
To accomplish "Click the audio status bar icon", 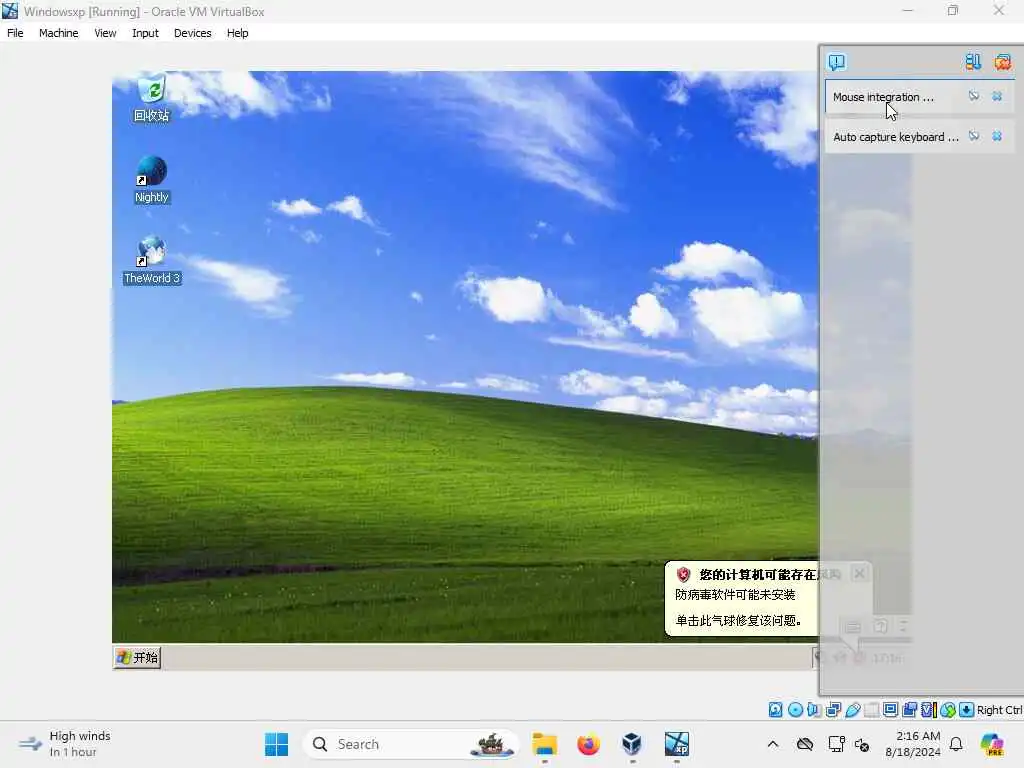I will tap(814, 710).
